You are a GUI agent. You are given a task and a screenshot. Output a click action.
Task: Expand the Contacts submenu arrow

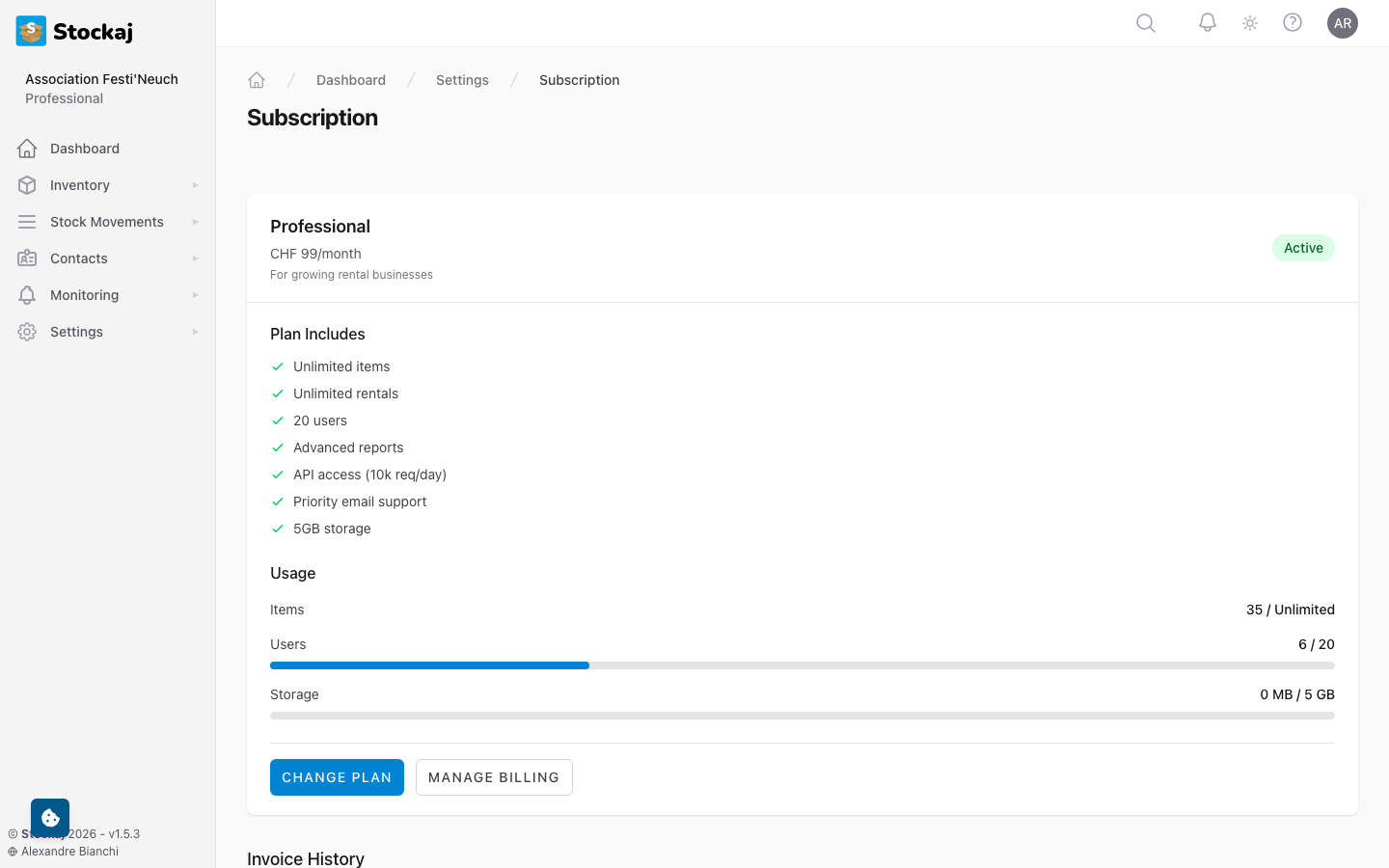click(195, 258)
